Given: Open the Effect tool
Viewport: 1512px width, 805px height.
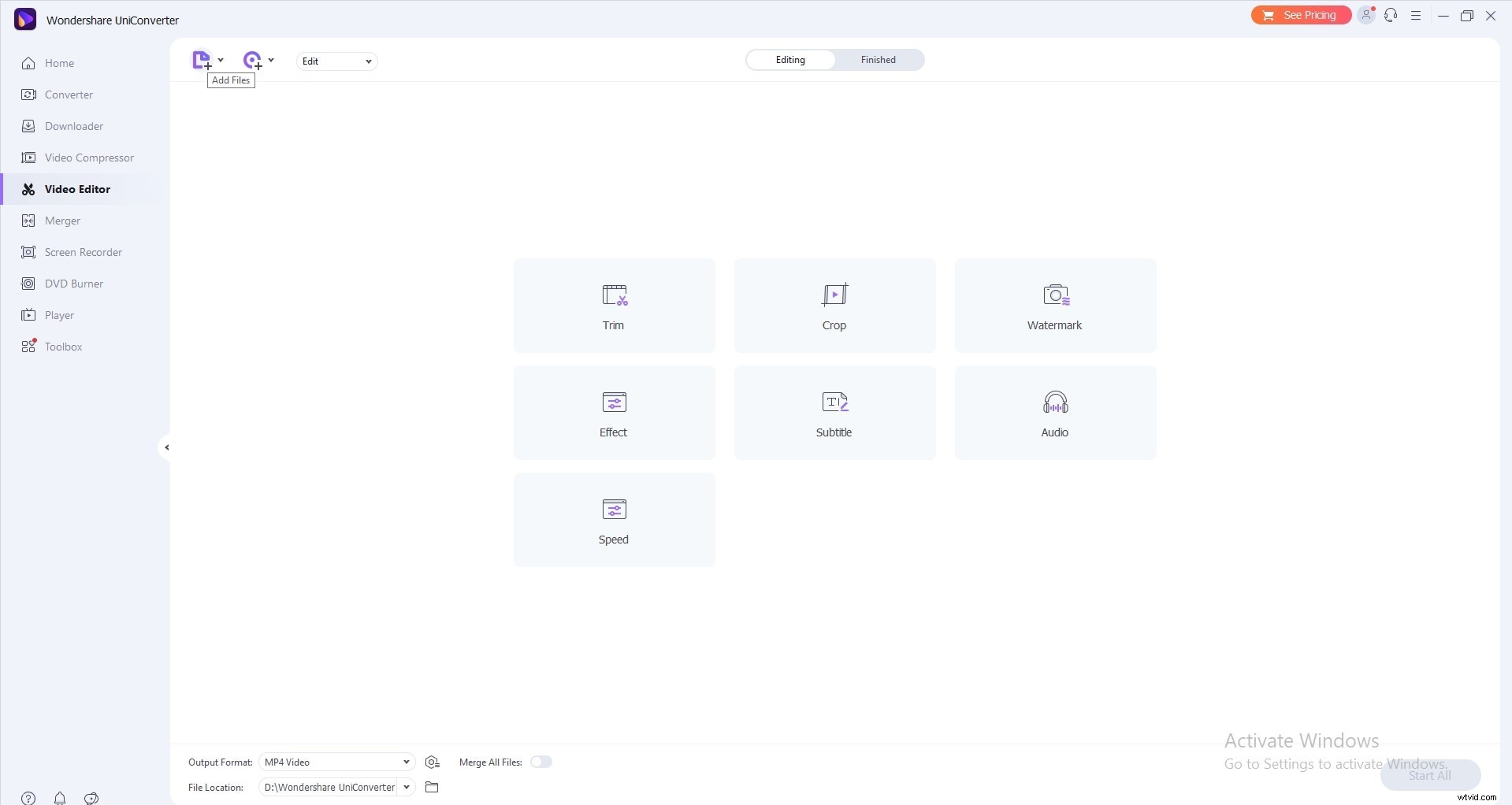Looking at the screenshot, I should [614, 412].
